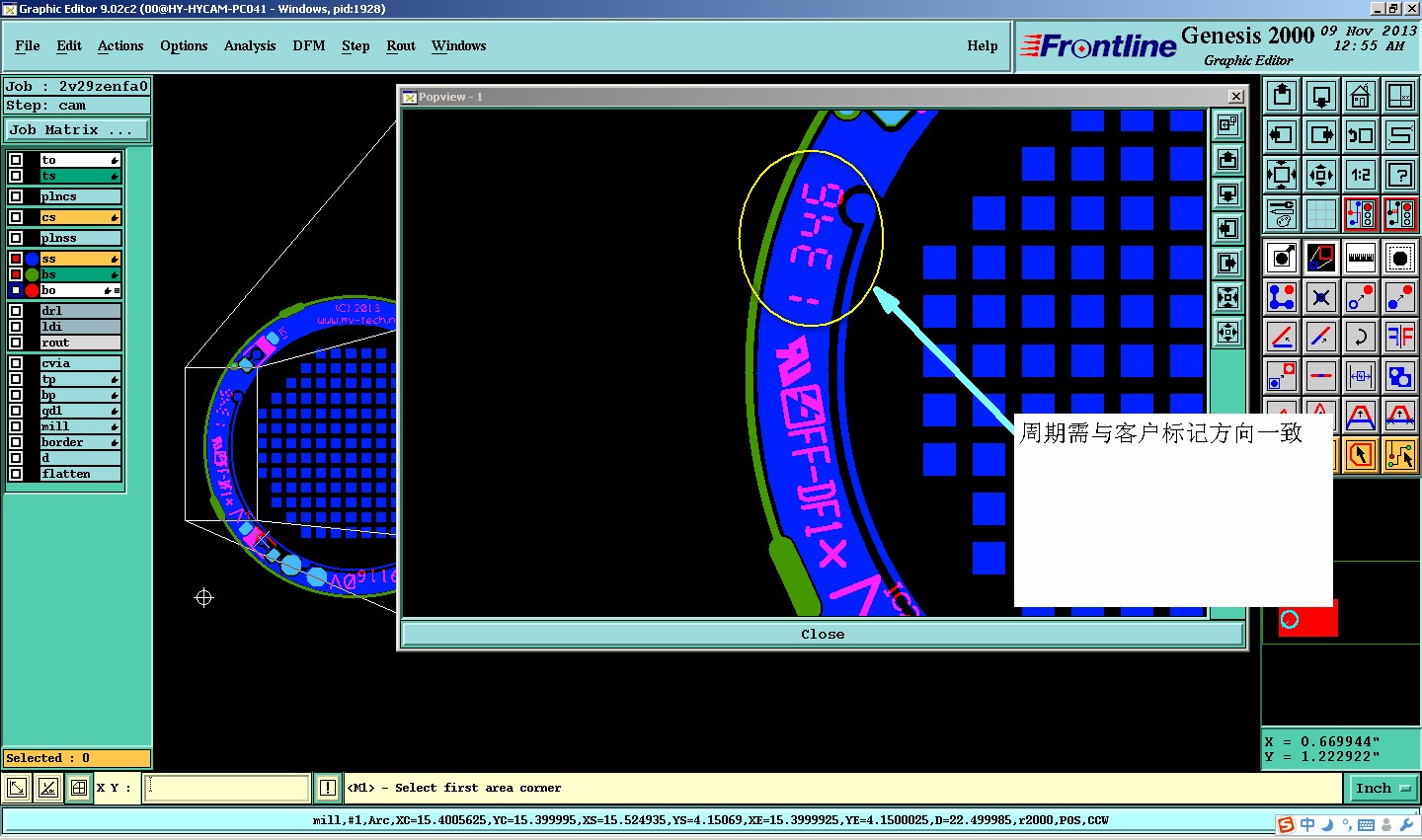Click red color swatch of layer bo
Image resolution: width=1422 pixels, height=840 pixels.
tap(32, 290)
